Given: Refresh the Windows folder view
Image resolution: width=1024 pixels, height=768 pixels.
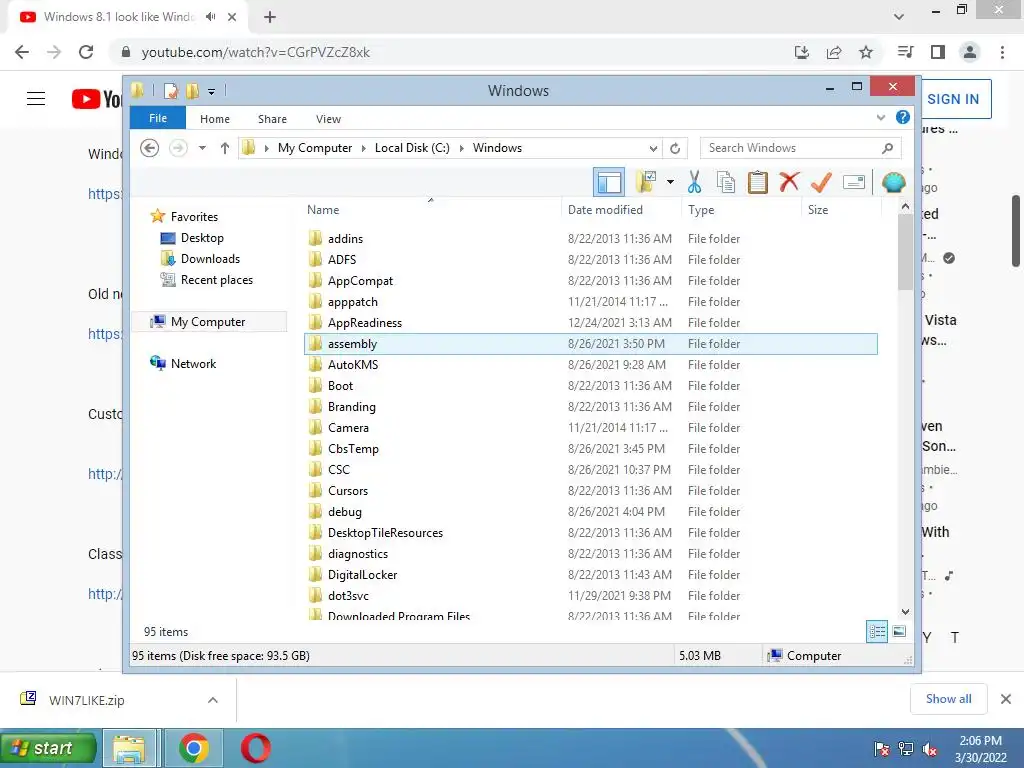Looking at the screenshot, I should 675,148.
